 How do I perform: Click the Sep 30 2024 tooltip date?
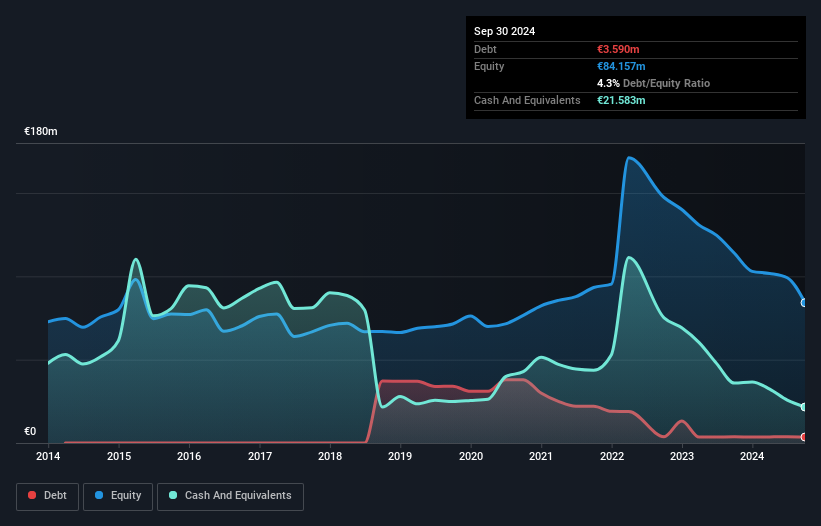pos(505,31)
